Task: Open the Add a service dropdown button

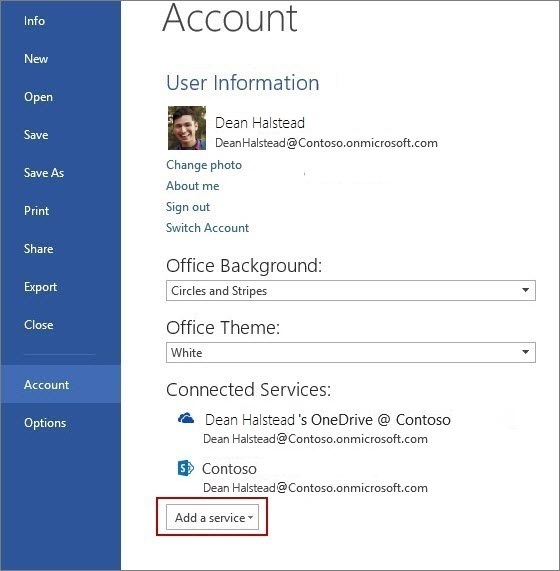Action: click(212, 517)
